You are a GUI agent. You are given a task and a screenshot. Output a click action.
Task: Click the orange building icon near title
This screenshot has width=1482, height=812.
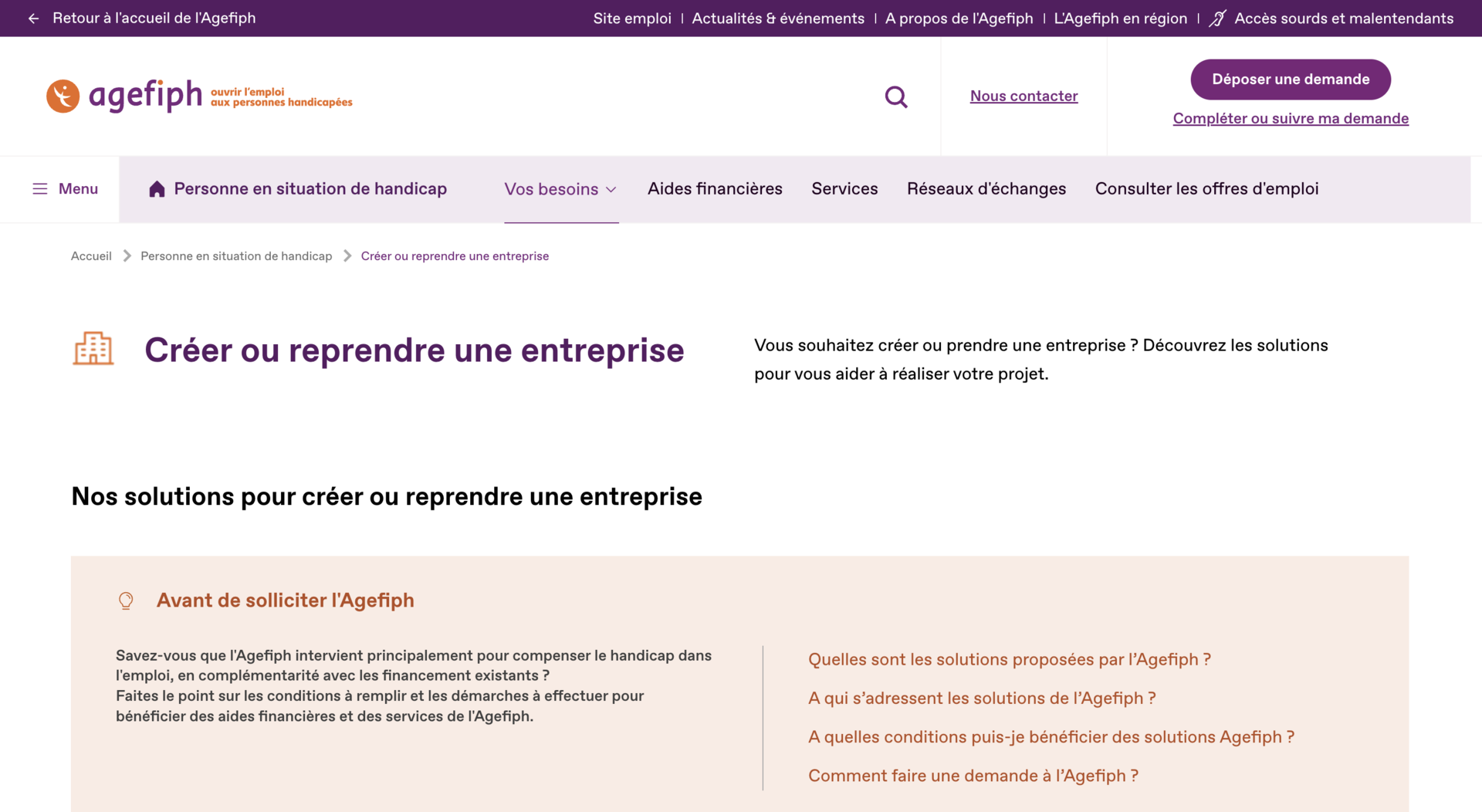[x=93, y=349]
